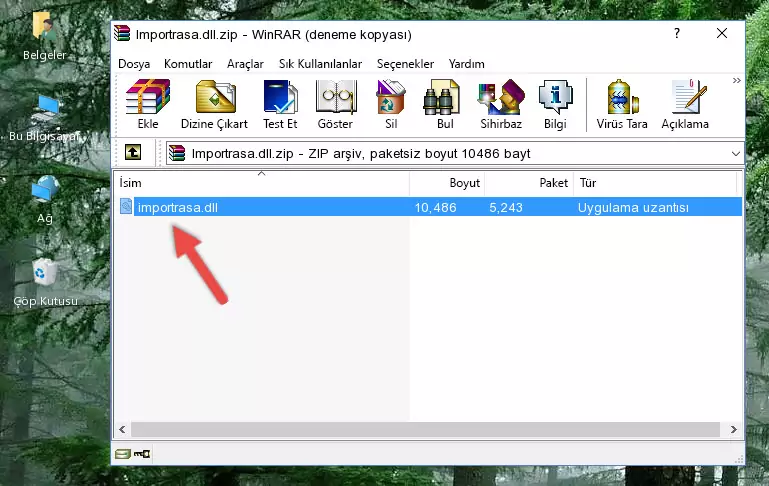Image resolution: width=769 pixels, height=486 pixels.
Task: Open the archive path dropdown
Action: point(735,153)
